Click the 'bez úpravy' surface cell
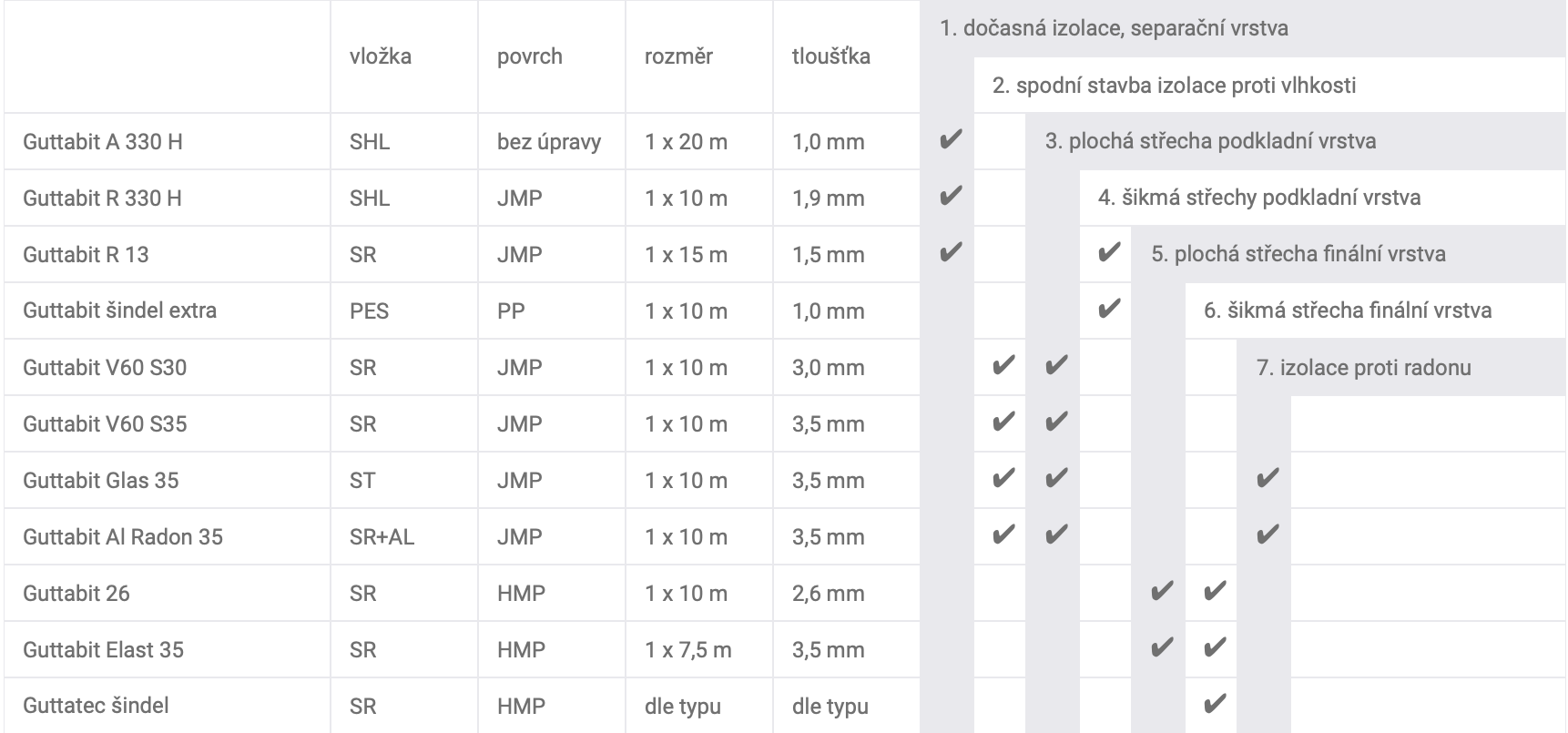 [549, 142]
